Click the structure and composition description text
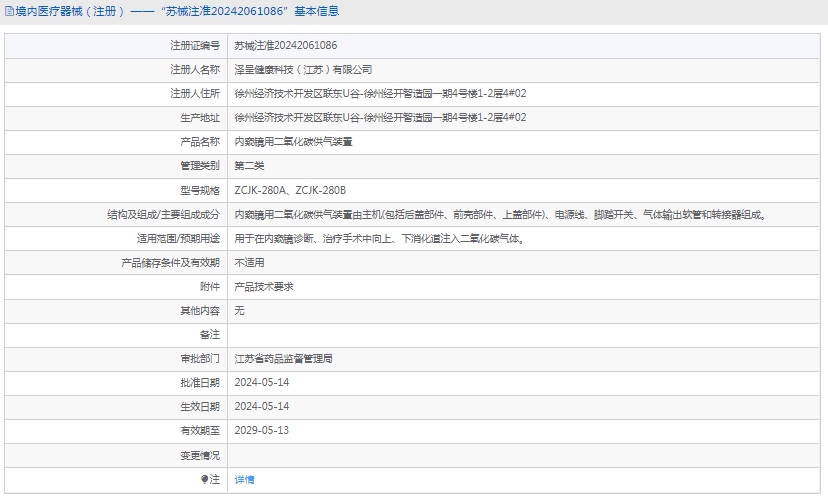 tap(500, 214)
